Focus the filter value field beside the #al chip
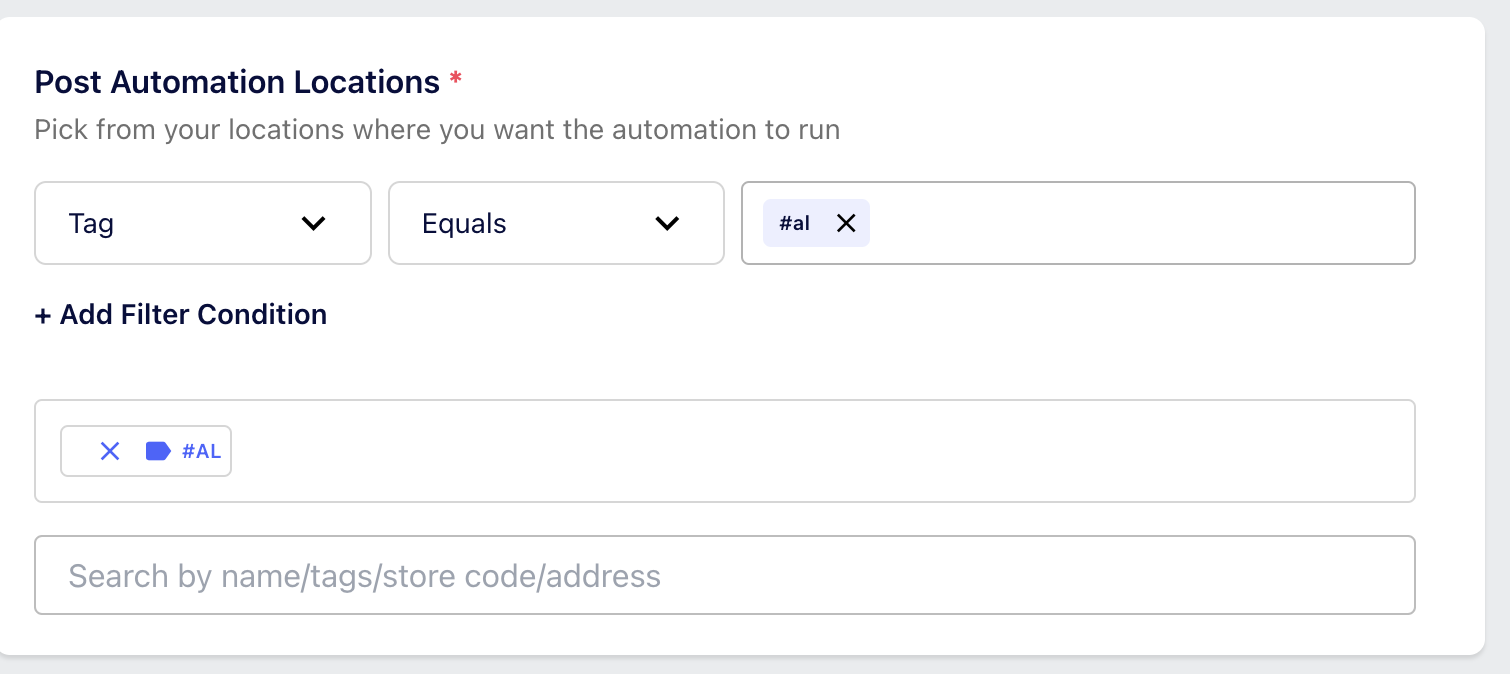The height and width of the screenshot is (674, 1510). [1140, 223]
